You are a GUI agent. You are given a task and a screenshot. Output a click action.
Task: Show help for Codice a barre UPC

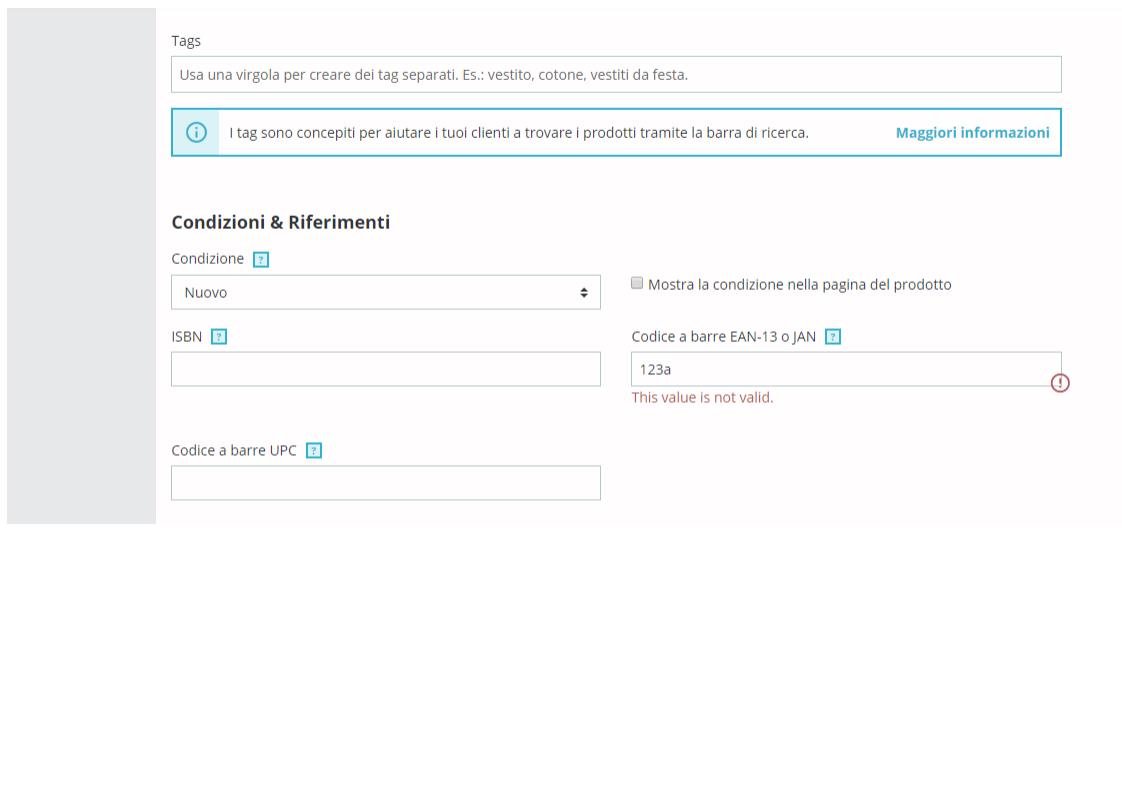(x=313, y=451)
